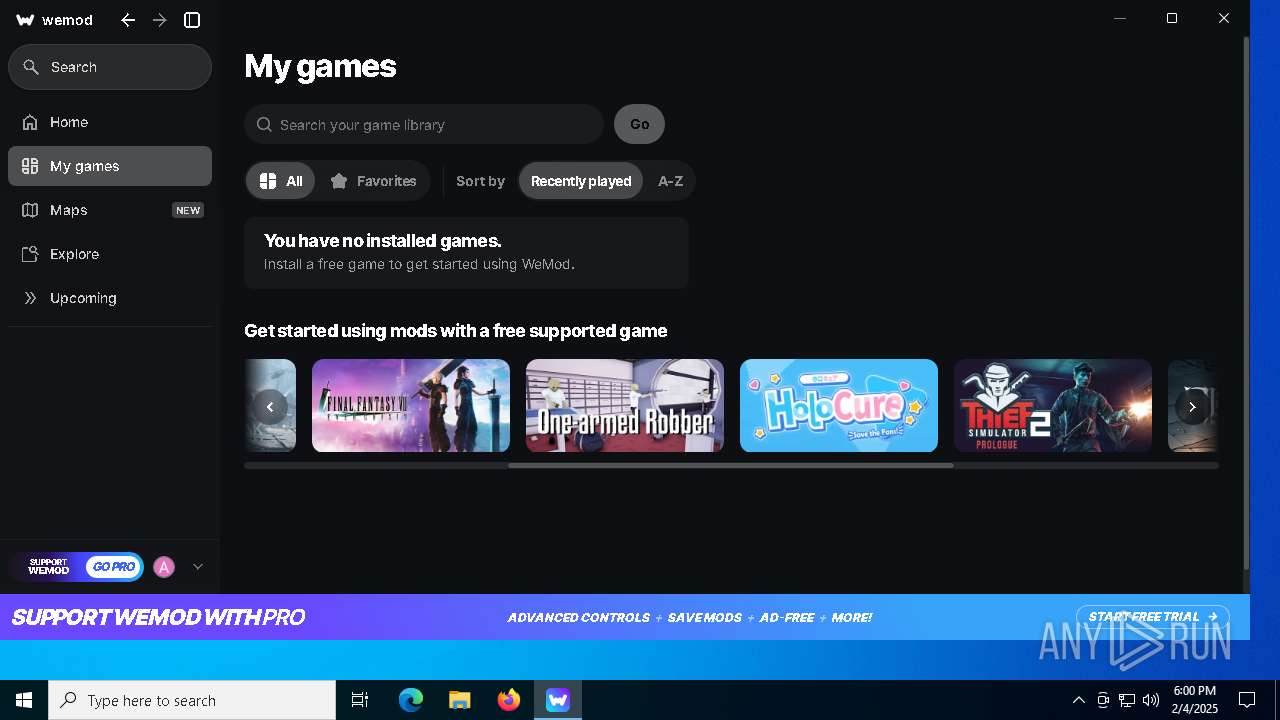The image size is (1280, 720).
Task: Launch Microsoft Edge from taskbar
Action: (x=411, y=700)
